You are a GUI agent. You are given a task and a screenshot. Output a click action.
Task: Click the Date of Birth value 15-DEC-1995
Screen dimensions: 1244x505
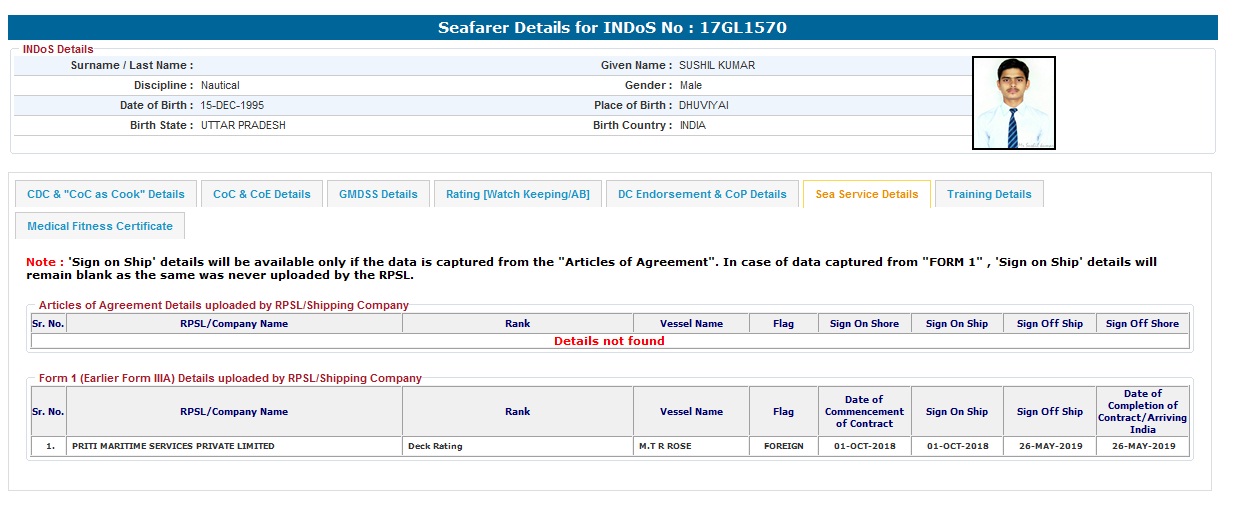pos(232,105)
